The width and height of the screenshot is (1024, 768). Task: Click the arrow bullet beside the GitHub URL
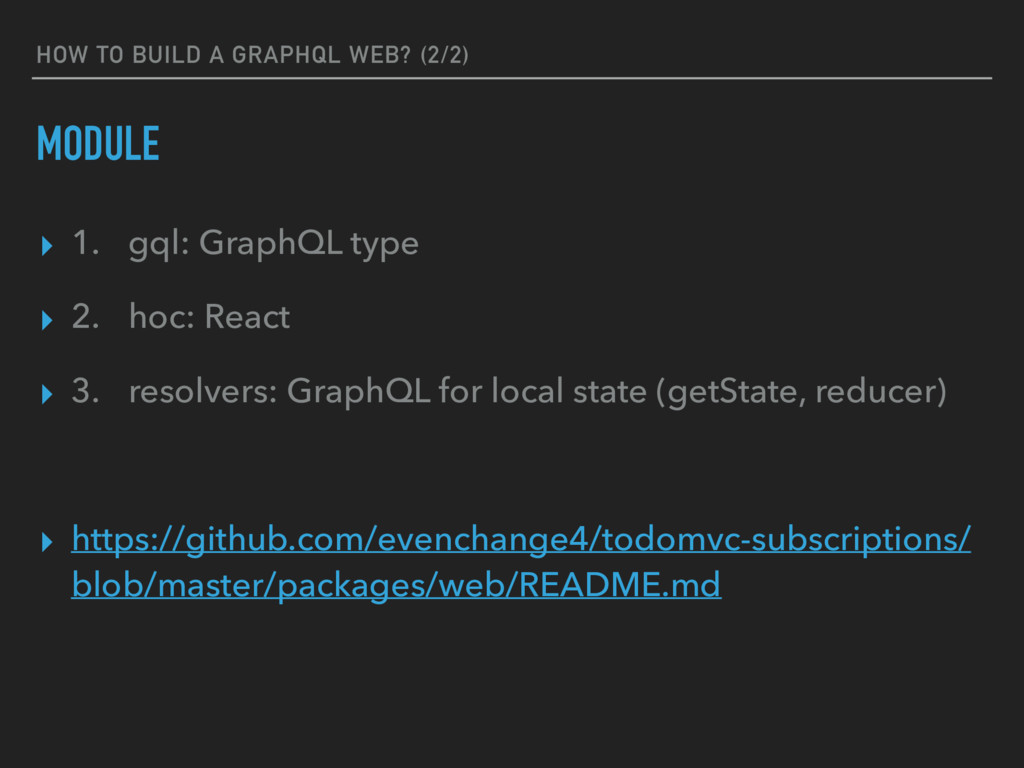46,541
